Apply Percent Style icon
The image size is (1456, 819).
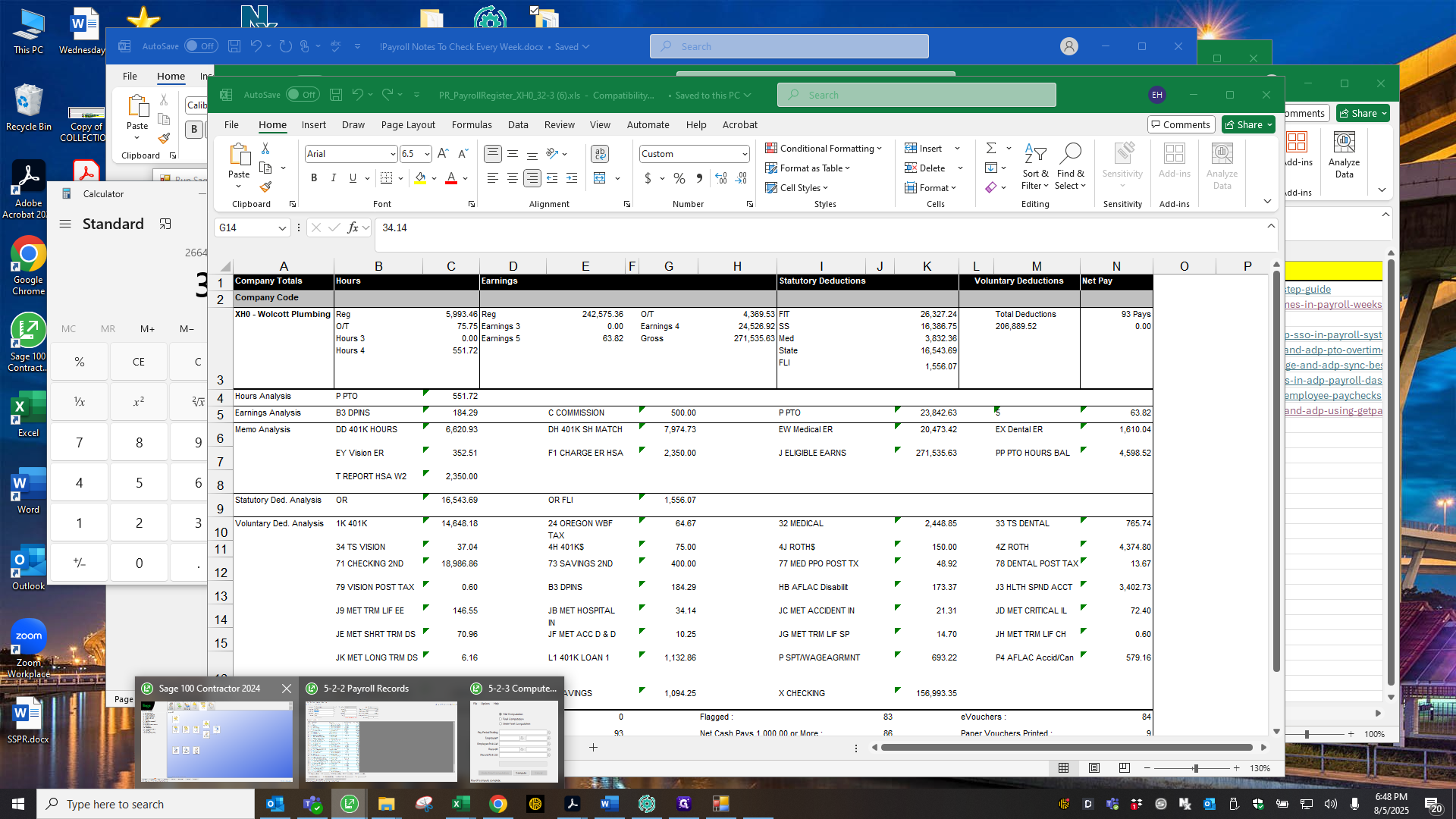pos(679,178)
